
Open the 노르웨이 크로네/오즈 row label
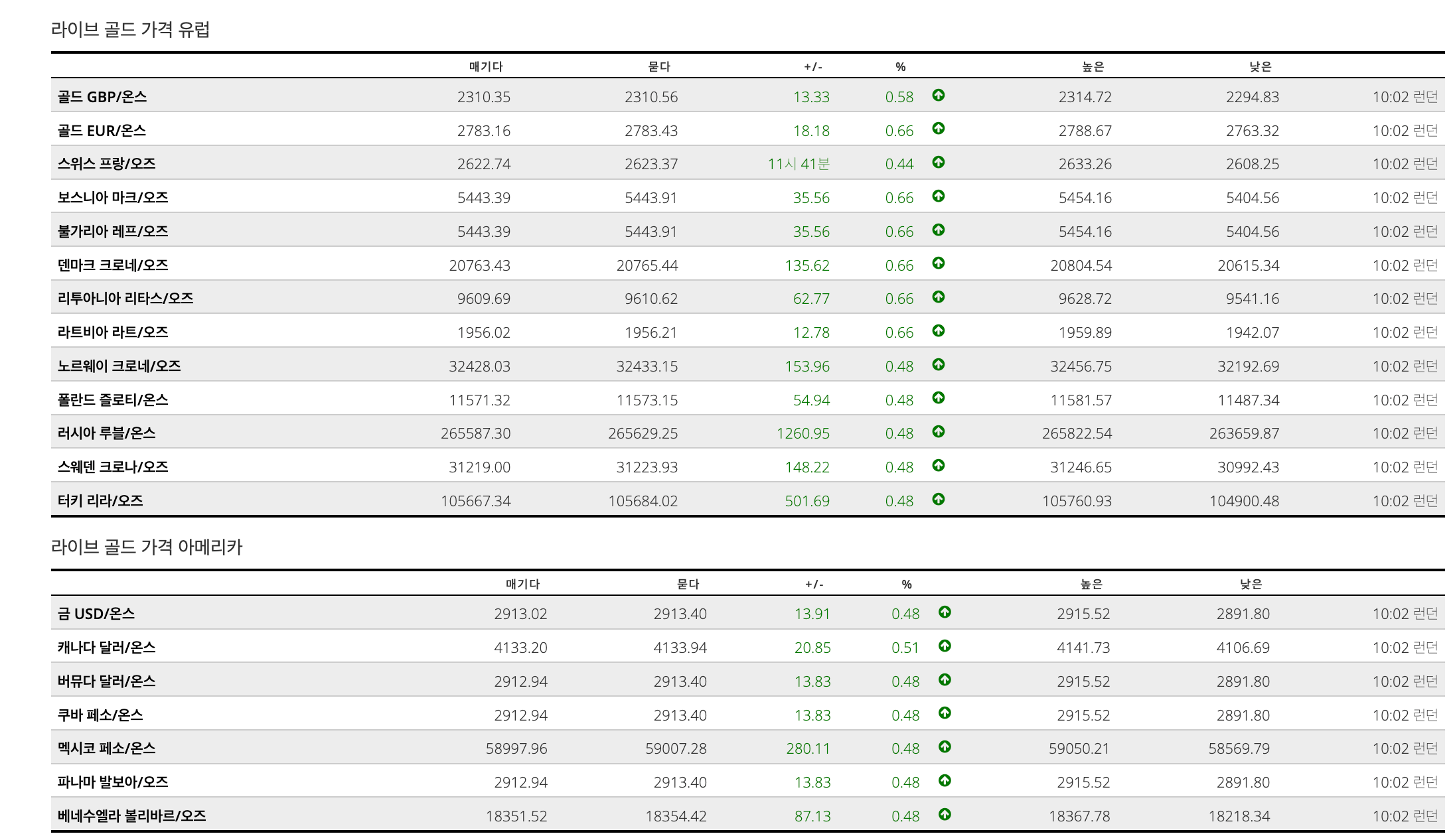[x=119, y=366]
